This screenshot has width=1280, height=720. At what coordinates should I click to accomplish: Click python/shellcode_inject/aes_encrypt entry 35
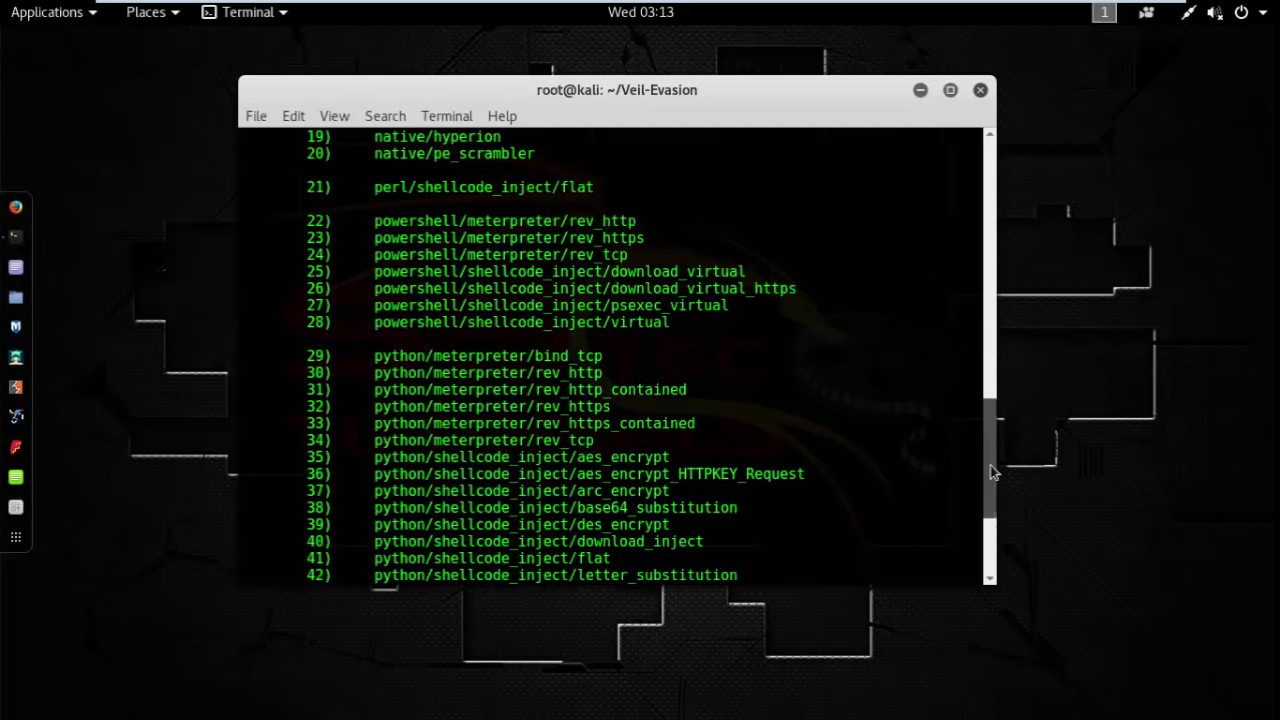pos(521,457)
